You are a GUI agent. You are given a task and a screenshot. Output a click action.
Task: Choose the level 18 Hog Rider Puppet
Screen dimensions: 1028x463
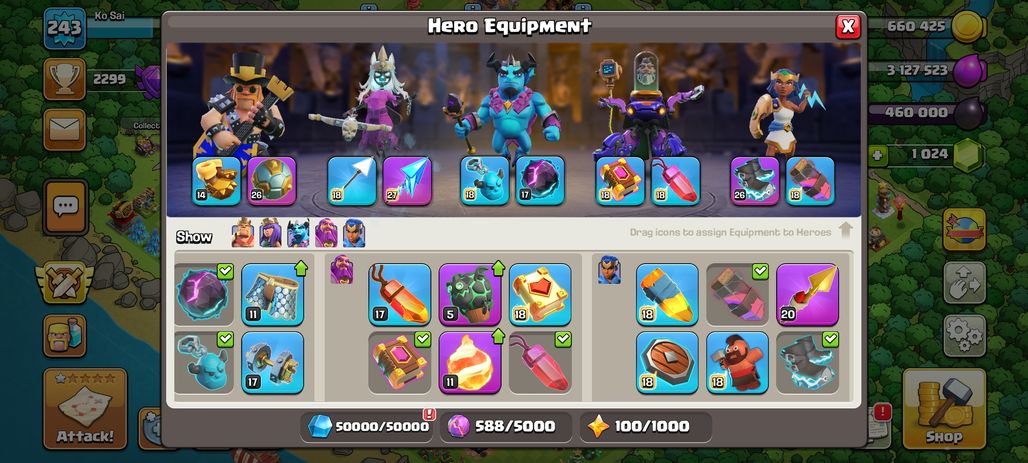(738, 363)
